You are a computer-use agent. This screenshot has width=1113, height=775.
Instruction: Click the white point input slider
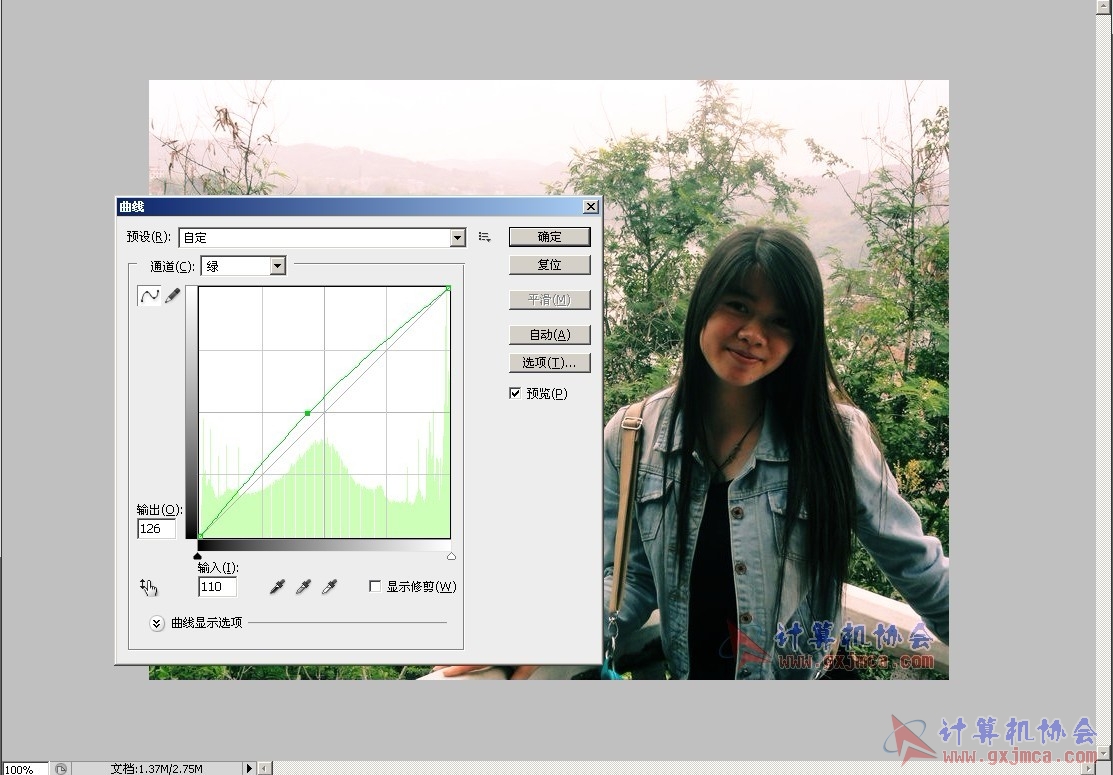tap(451, 556)
